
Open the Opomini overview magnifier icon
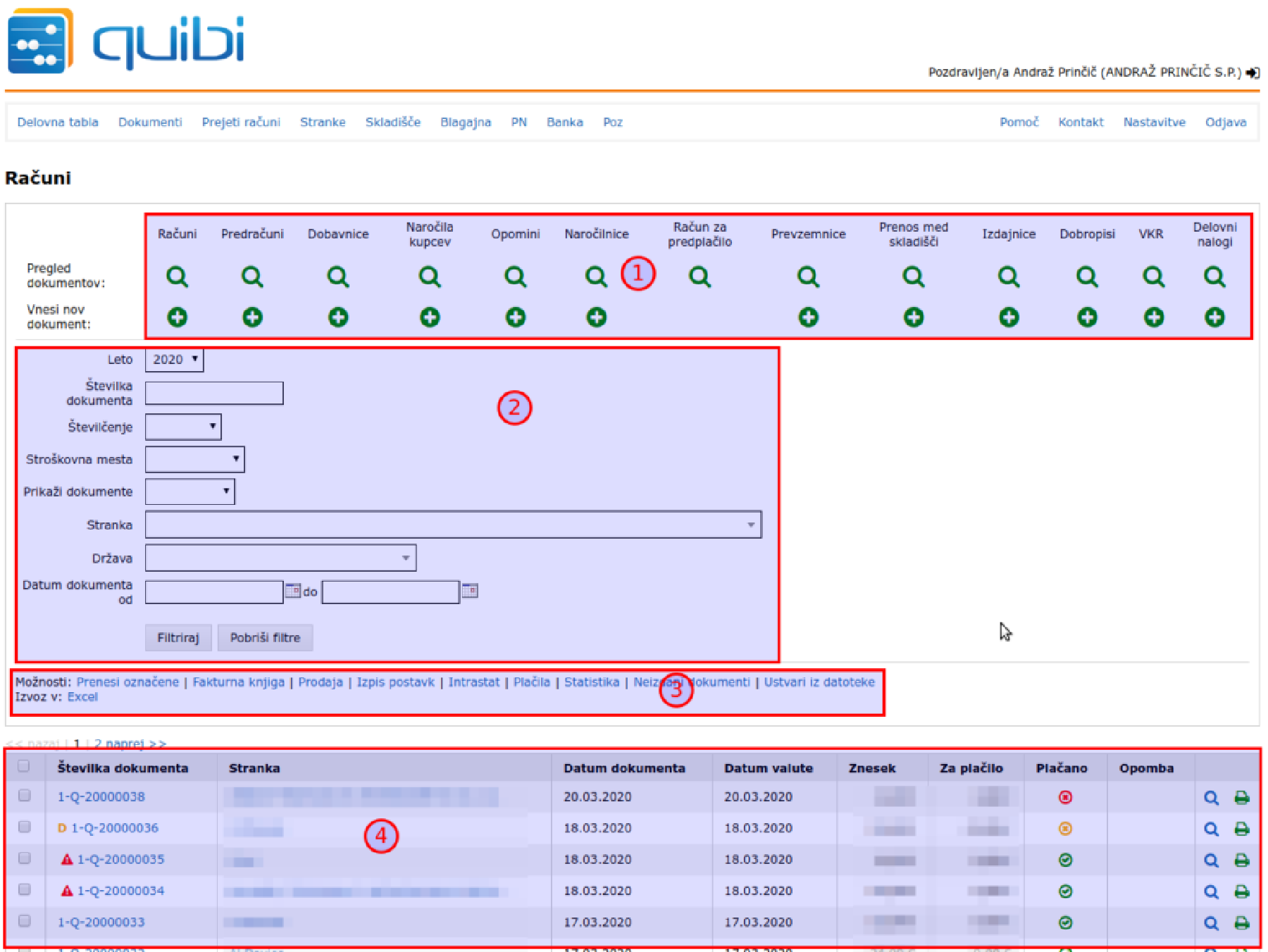coord(516,277)
